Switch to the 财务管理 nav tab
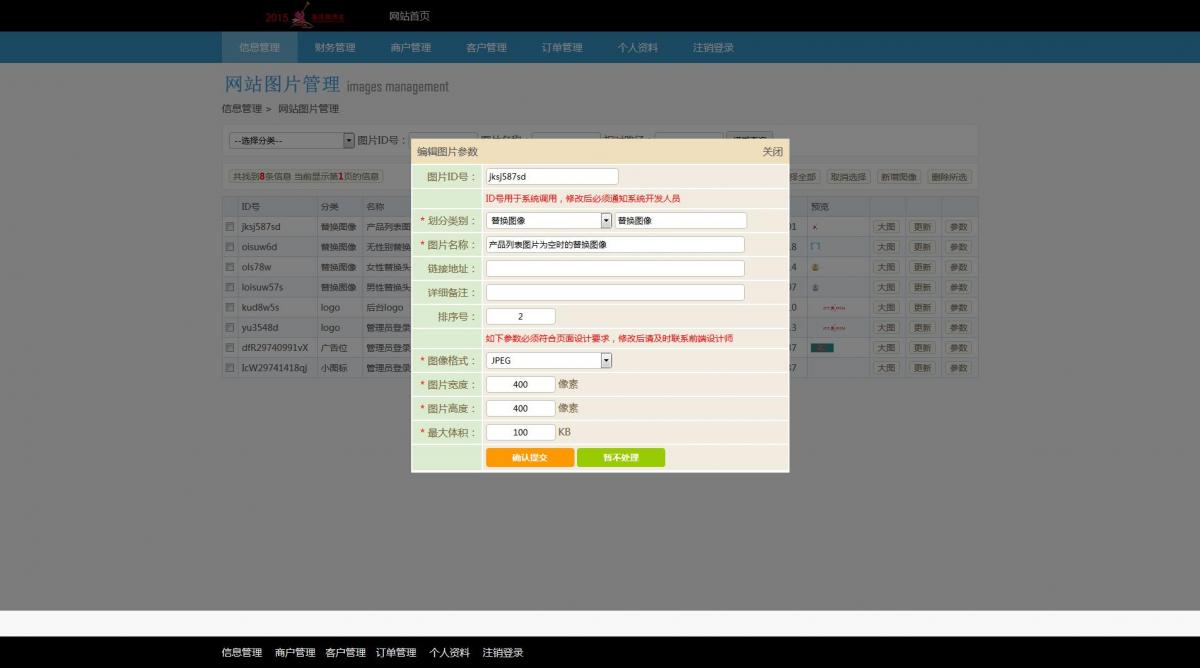The height and width of the screenshot is (668, 1200). 335,47
